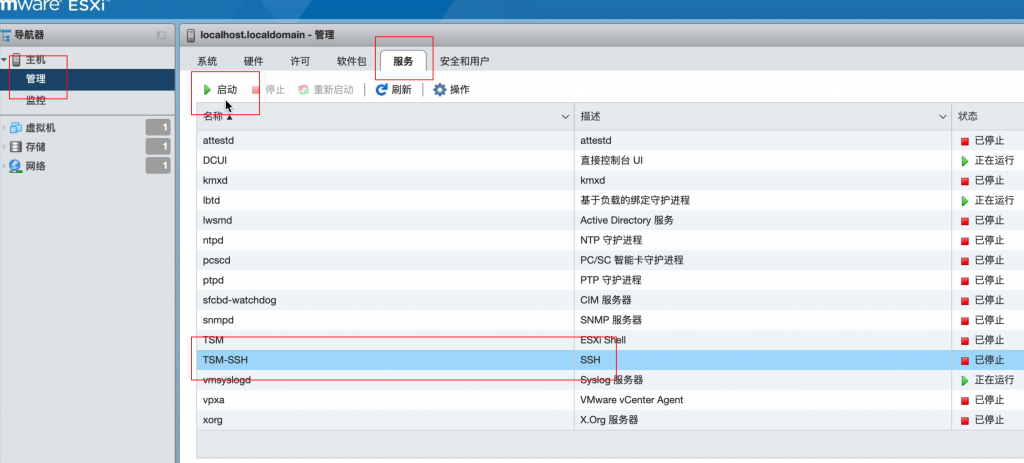Switch to the Services (服务) tab
Screen dimensions: 1024x463
(x=403, y=61)
